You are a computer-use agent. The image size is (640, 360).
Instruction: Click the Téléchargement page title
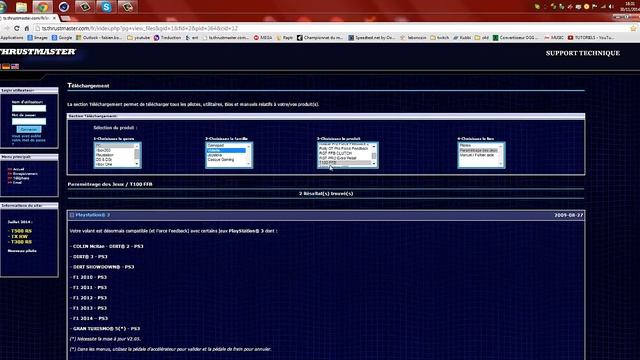click(x=88, y=86)
